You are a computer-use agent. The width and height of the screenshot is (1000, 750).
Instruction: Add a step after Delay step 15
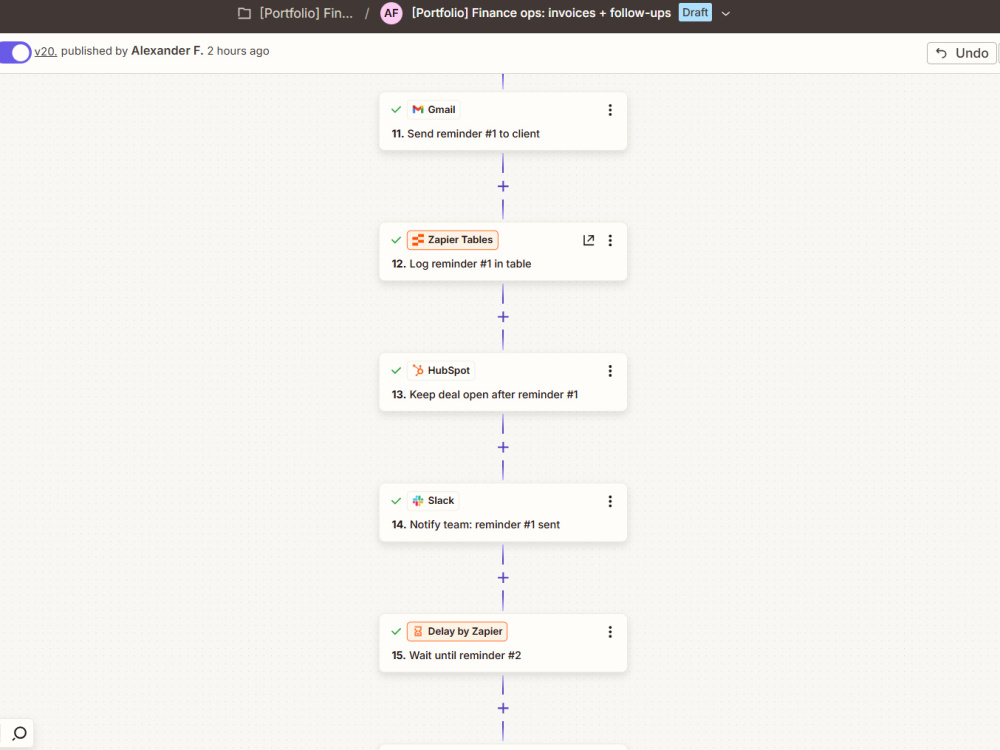[x=503, y=708]
